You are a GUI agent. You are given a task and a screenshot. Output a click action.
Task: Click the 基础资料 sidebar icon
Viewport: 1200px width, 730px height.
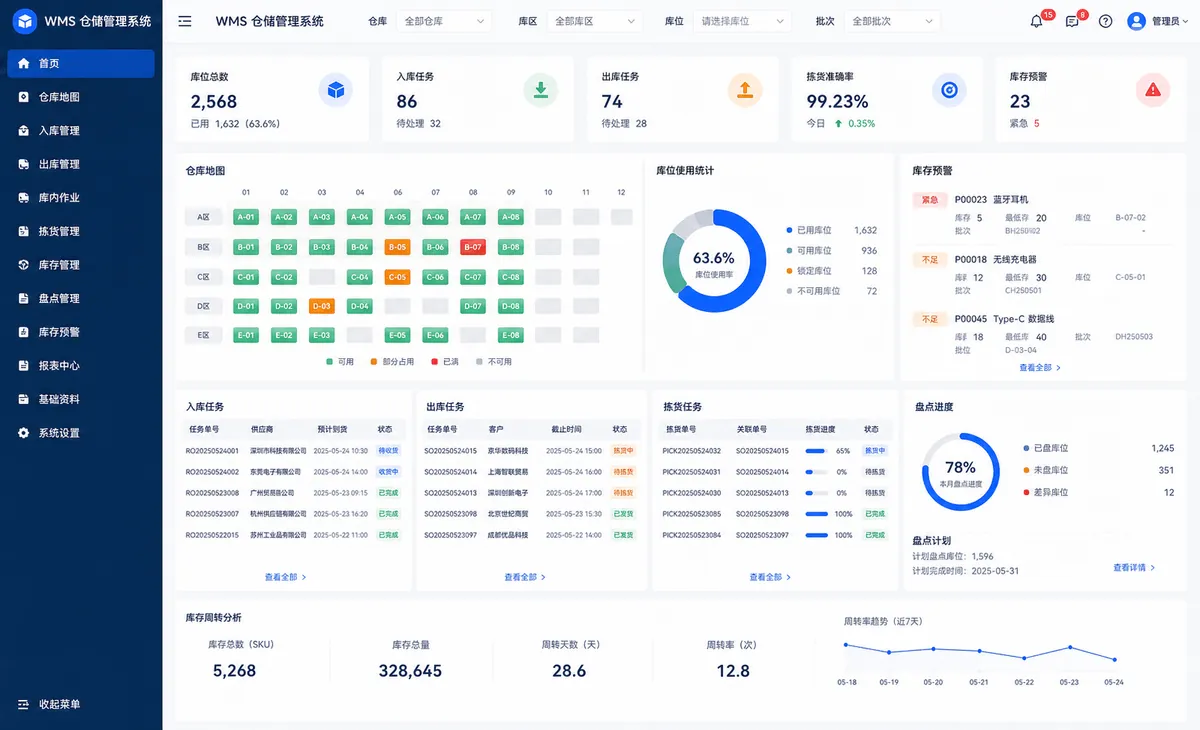(24, 399)
